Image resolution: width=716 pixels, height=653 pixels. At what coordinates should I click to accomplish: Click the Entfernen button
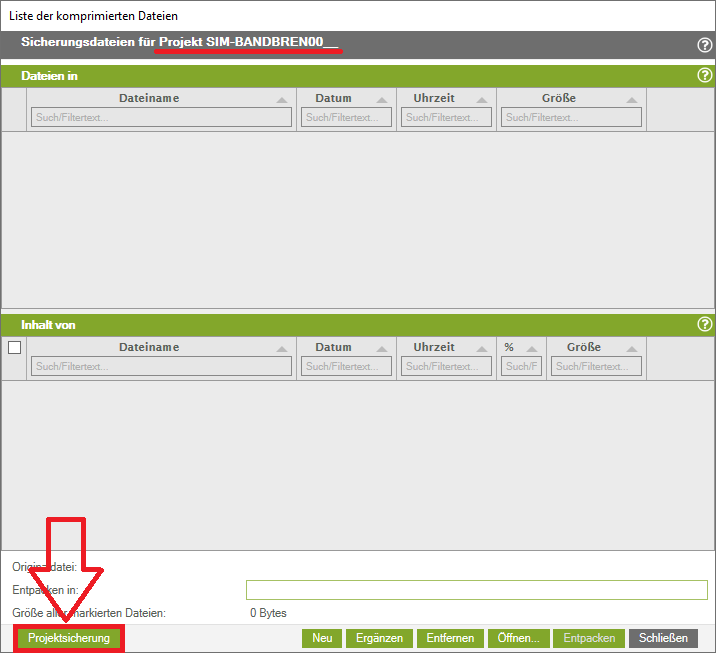click(449, 638)
